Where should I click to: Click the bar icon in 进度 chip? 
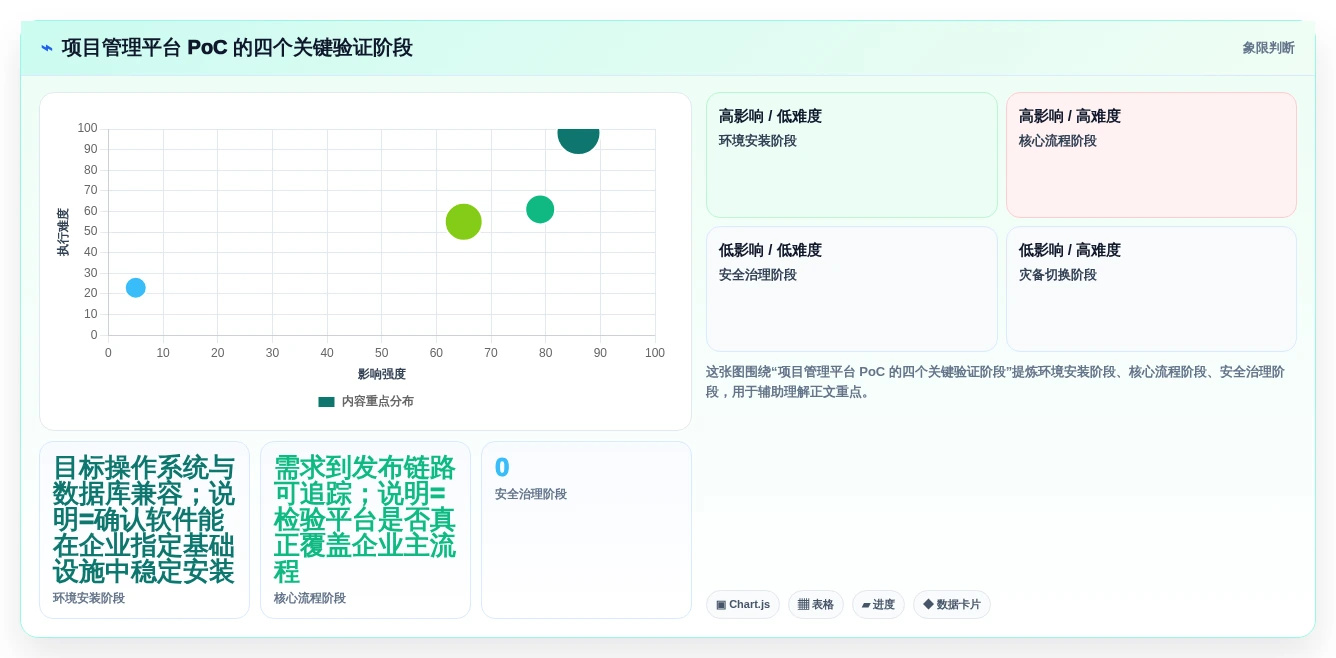(x=866, y=605)
